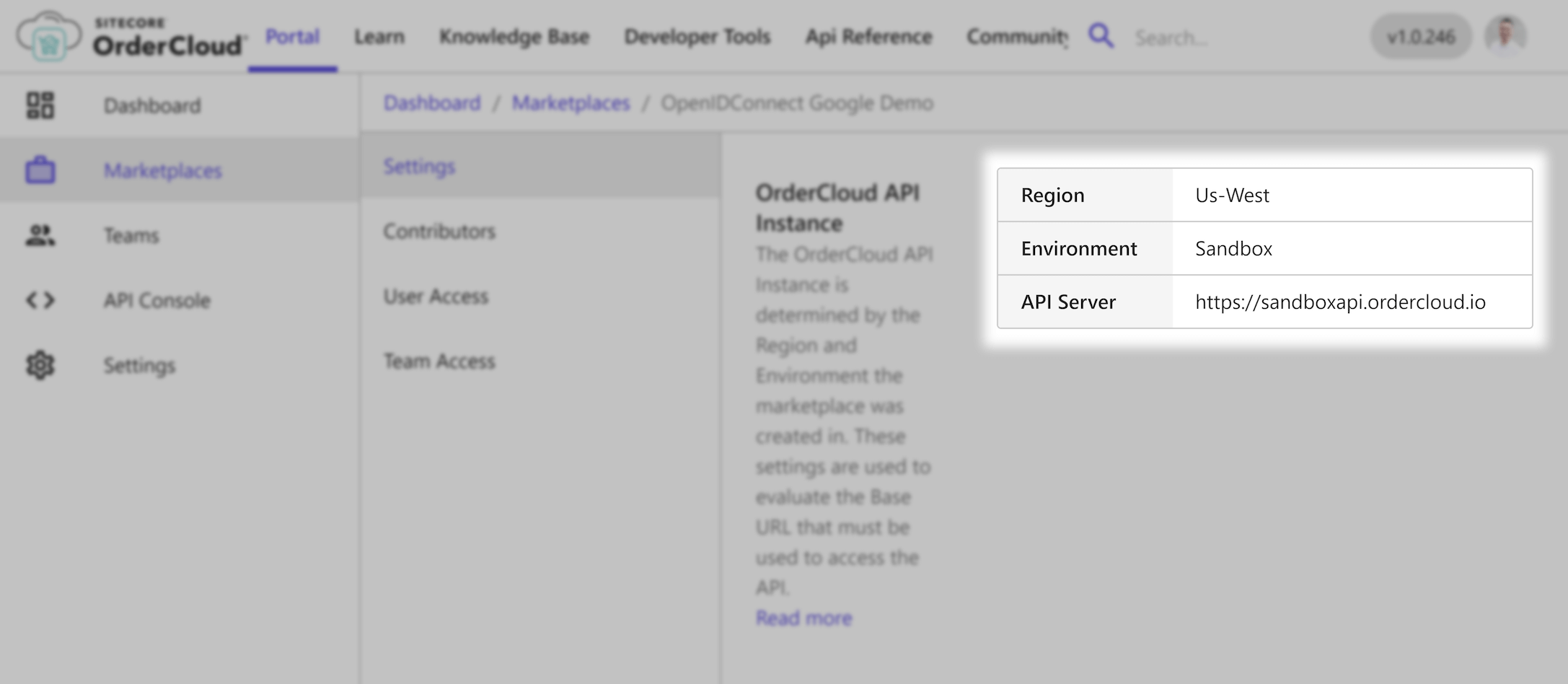Screen dimensions: 1568x684
Task: Open API Console in the sidebar
Action: (157, 300)
